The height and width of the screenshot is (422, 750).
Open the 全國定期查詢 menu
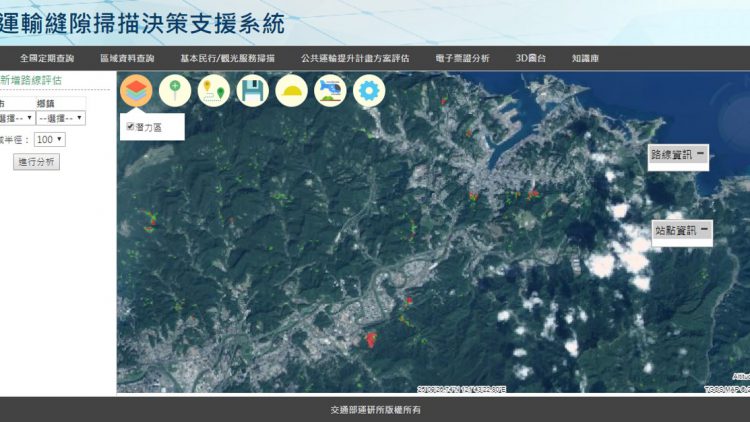(x=47, y=58)
